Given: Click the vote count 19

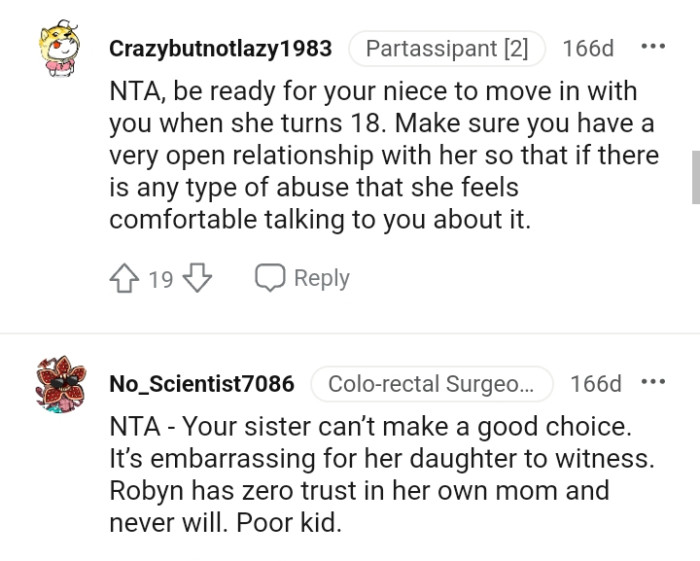Looking at the screenshot, I should tap(160, 280).
